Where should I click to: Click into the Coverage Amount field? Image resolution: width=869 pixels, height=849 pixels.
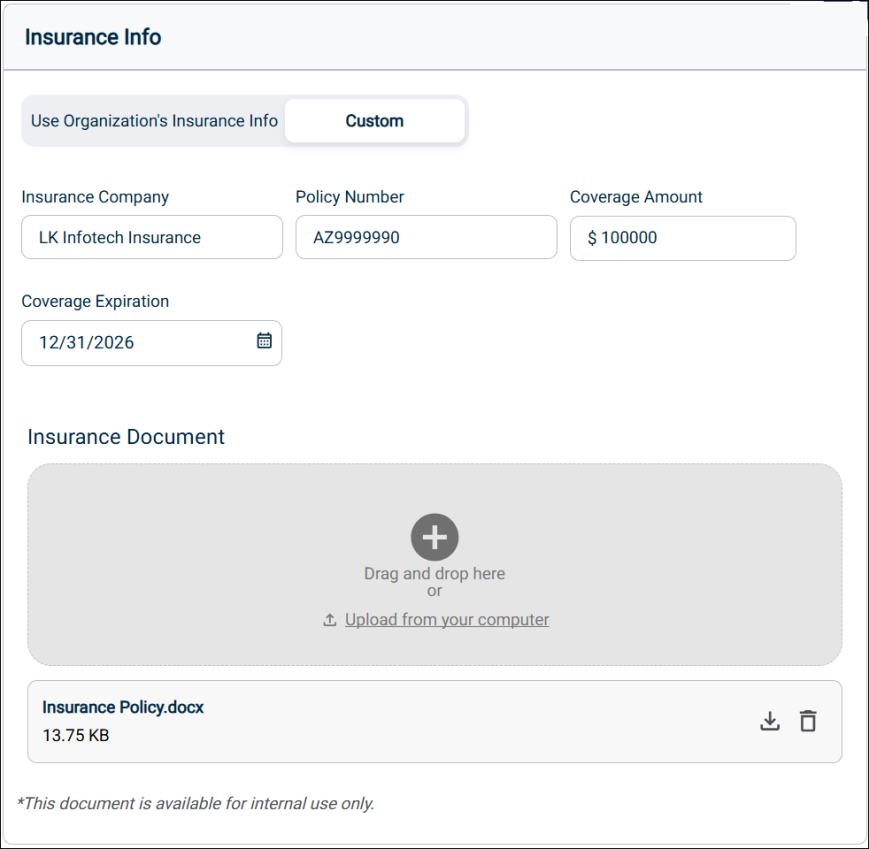coord(683,238)
